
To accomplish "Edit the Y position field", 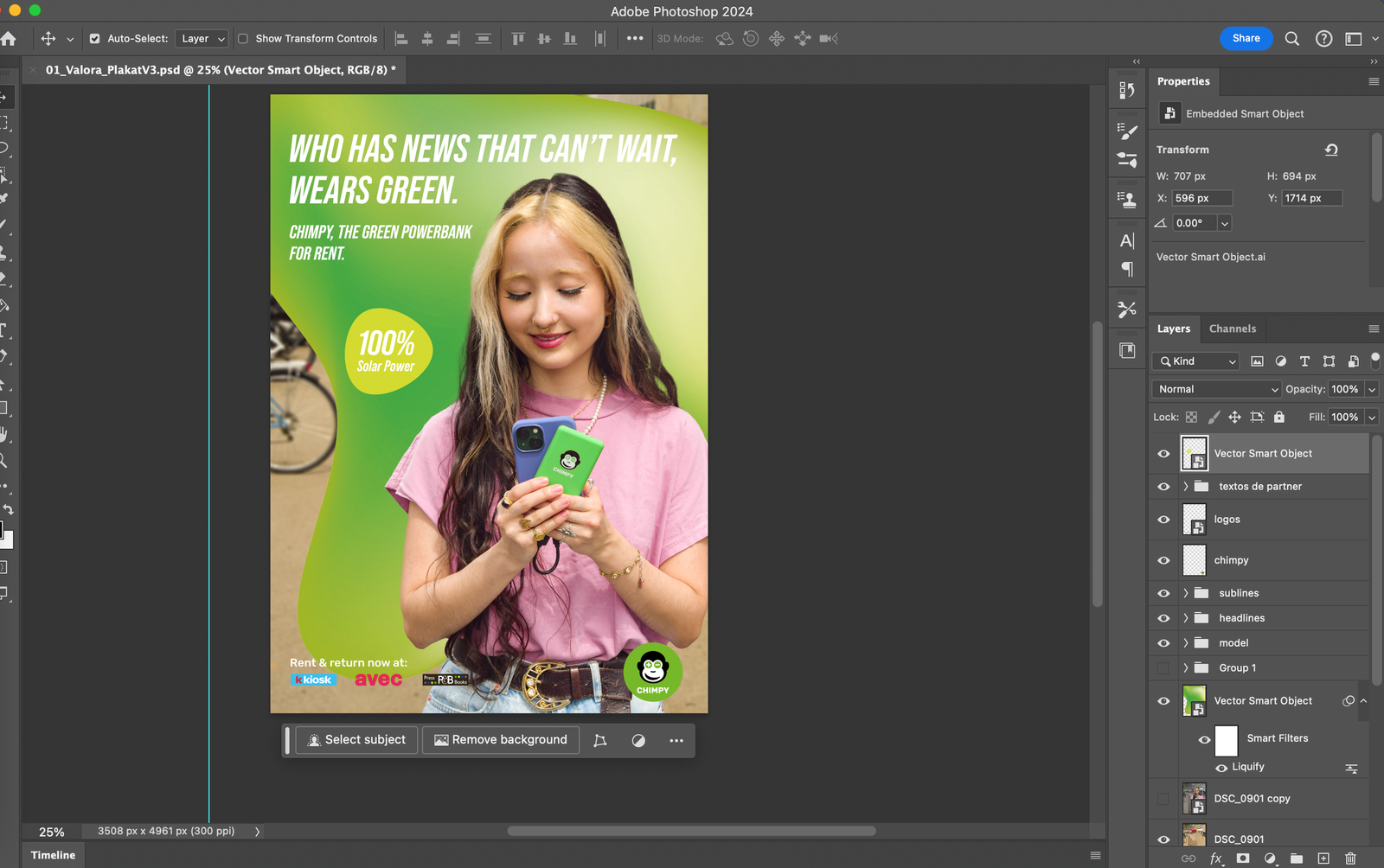I will tap(1312, 198).
